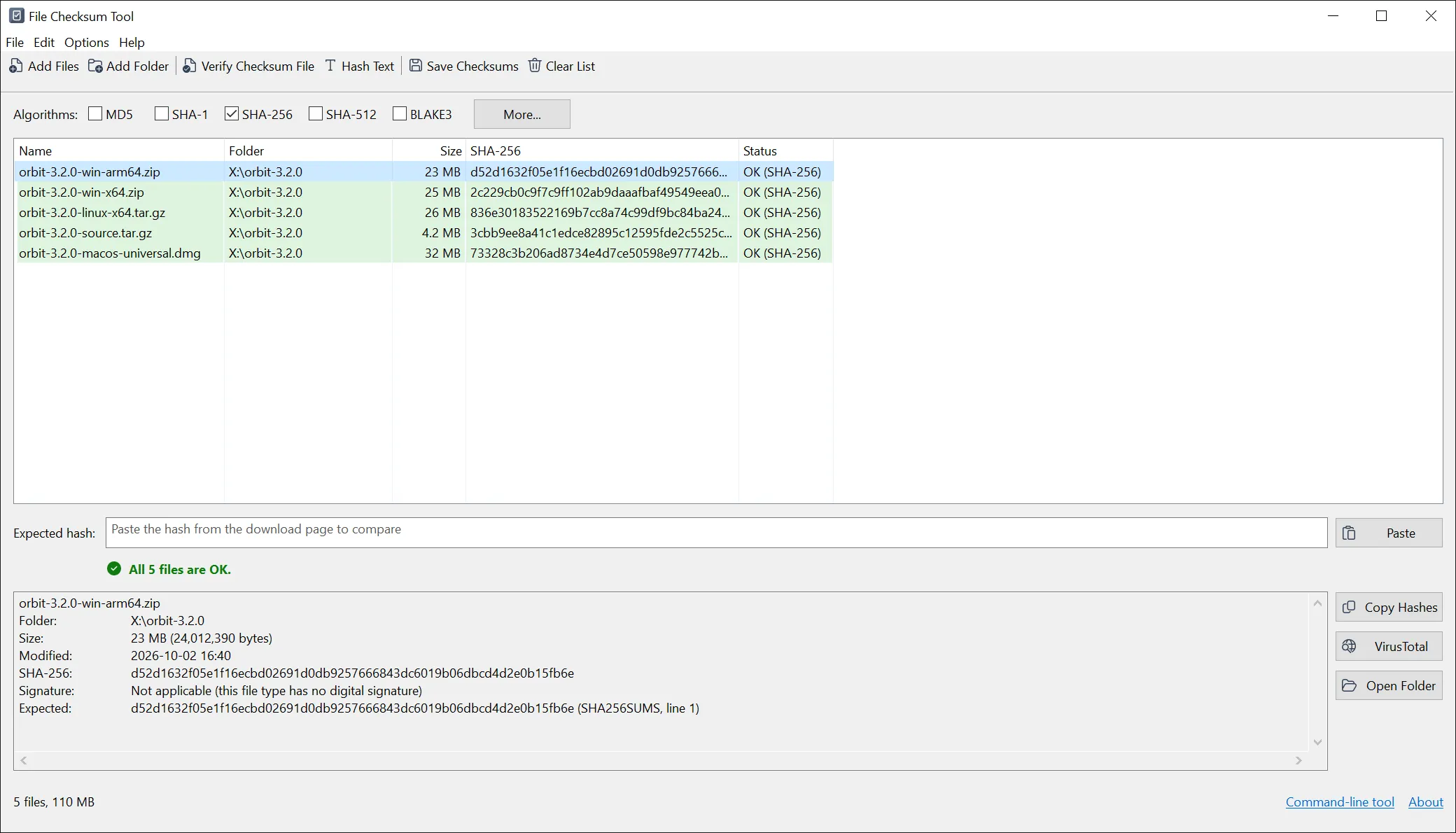Enable the SHA-1 algorithm checkbox
The height and width of the screenshot is (833, 1456).
(x=162, y=113)
